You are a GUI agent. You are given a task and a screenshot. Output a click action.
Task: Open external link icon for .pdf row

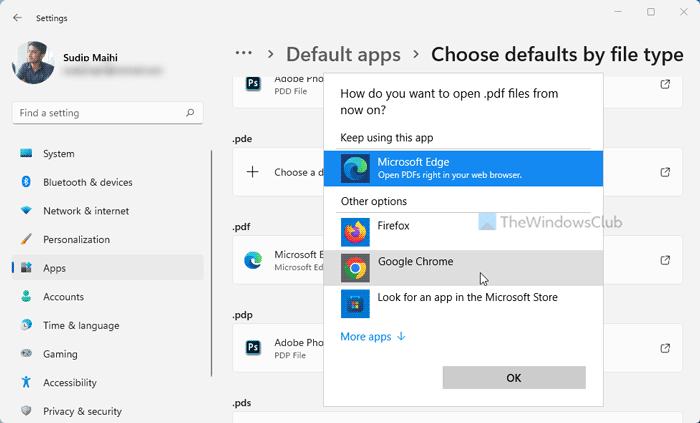665,260
